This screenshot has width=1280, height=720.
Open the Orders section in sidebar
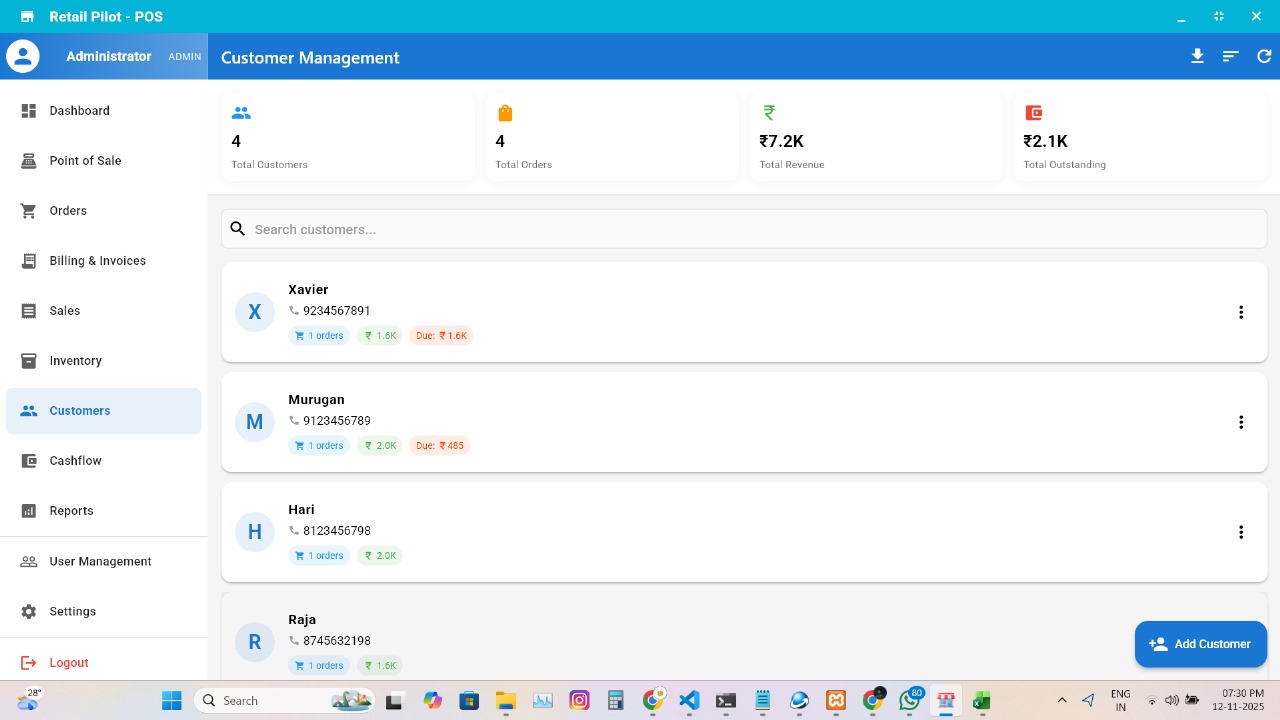68,211
